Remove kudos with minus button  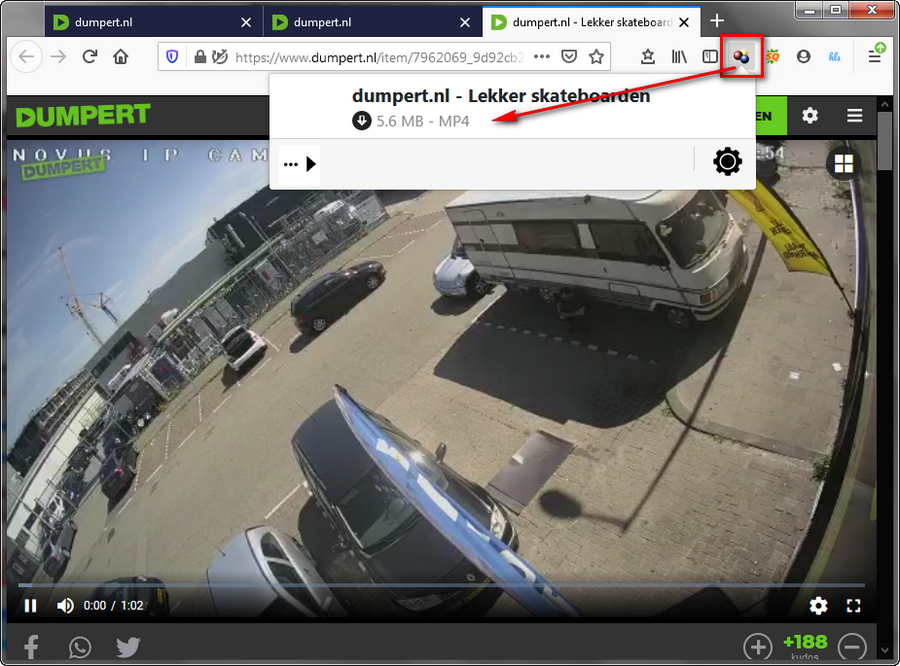(x=852, y=647)
